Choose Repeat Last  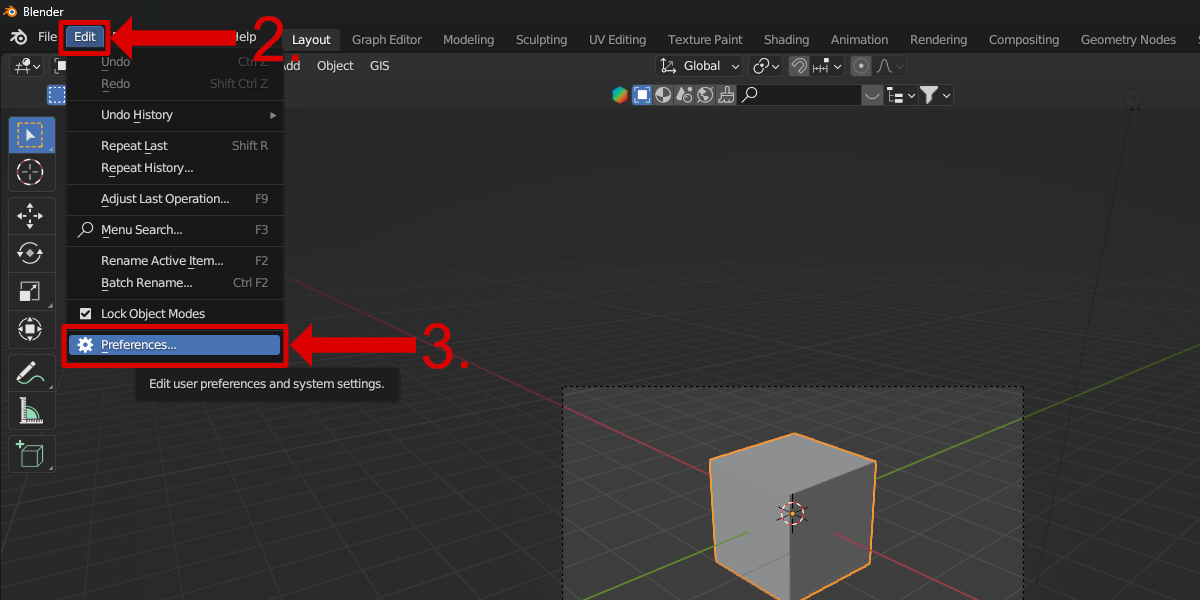(175, 146)
